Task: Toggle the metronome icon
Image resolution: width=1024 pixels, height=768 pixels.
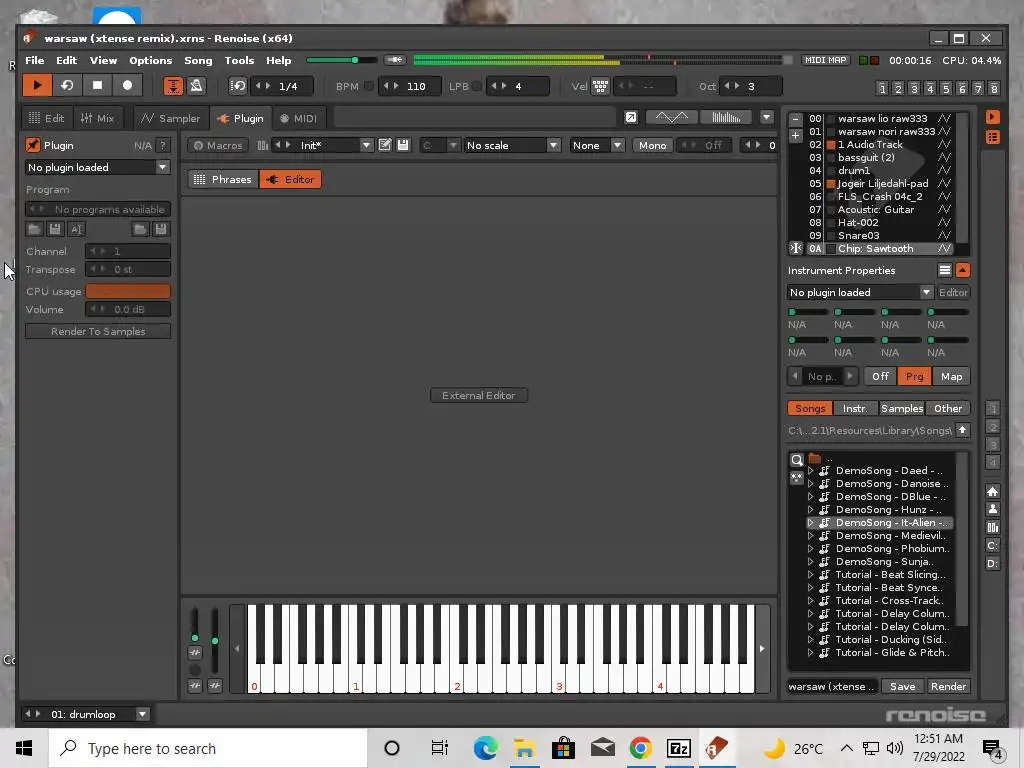Action: click(196, 86)
